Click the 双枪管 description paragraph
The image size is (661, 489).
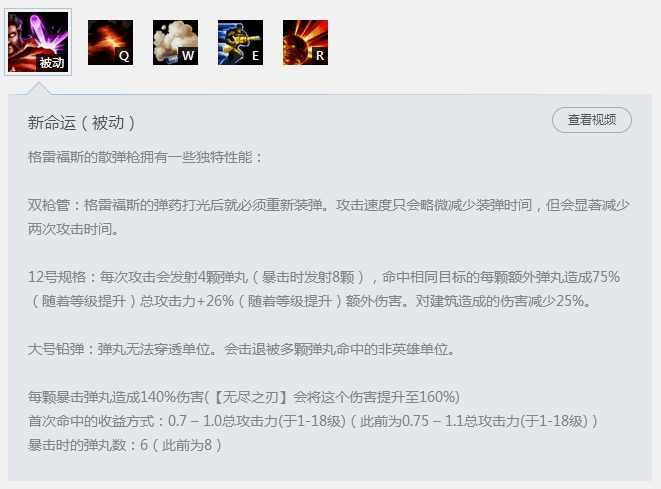coord(329,217)
